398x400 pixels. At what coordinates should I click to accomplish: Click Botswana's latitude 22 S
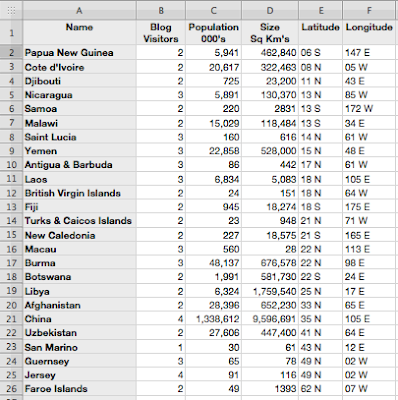click(320, 277)
